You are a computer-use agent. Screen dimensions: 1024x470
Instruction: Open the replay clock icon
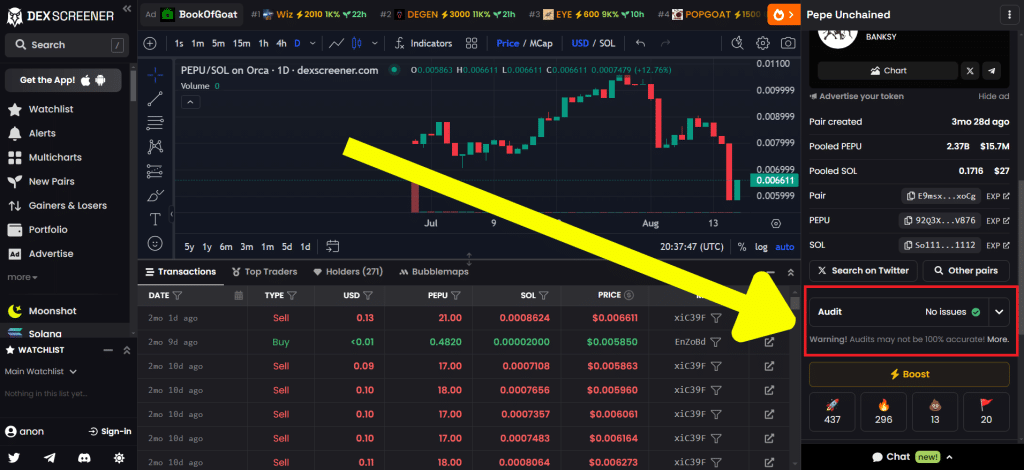737,44
